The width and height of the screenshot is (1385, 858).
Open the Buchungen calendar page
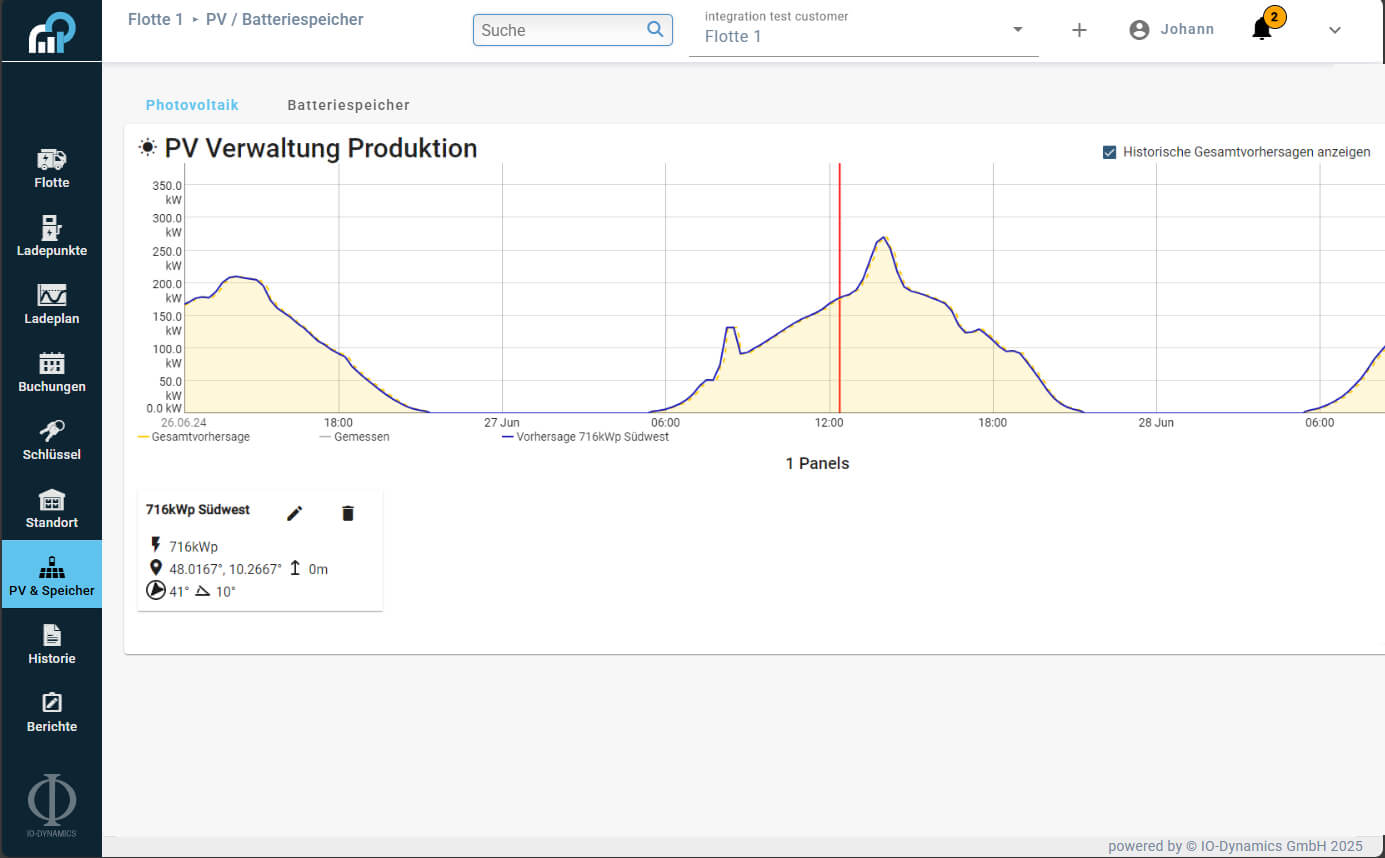pos(51,372)
